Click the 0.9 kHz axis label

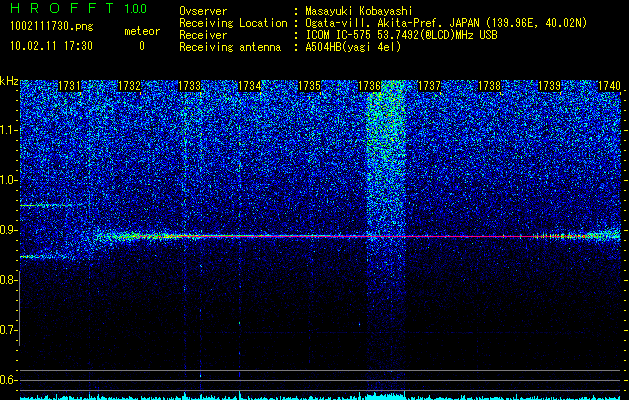(9, 230)
